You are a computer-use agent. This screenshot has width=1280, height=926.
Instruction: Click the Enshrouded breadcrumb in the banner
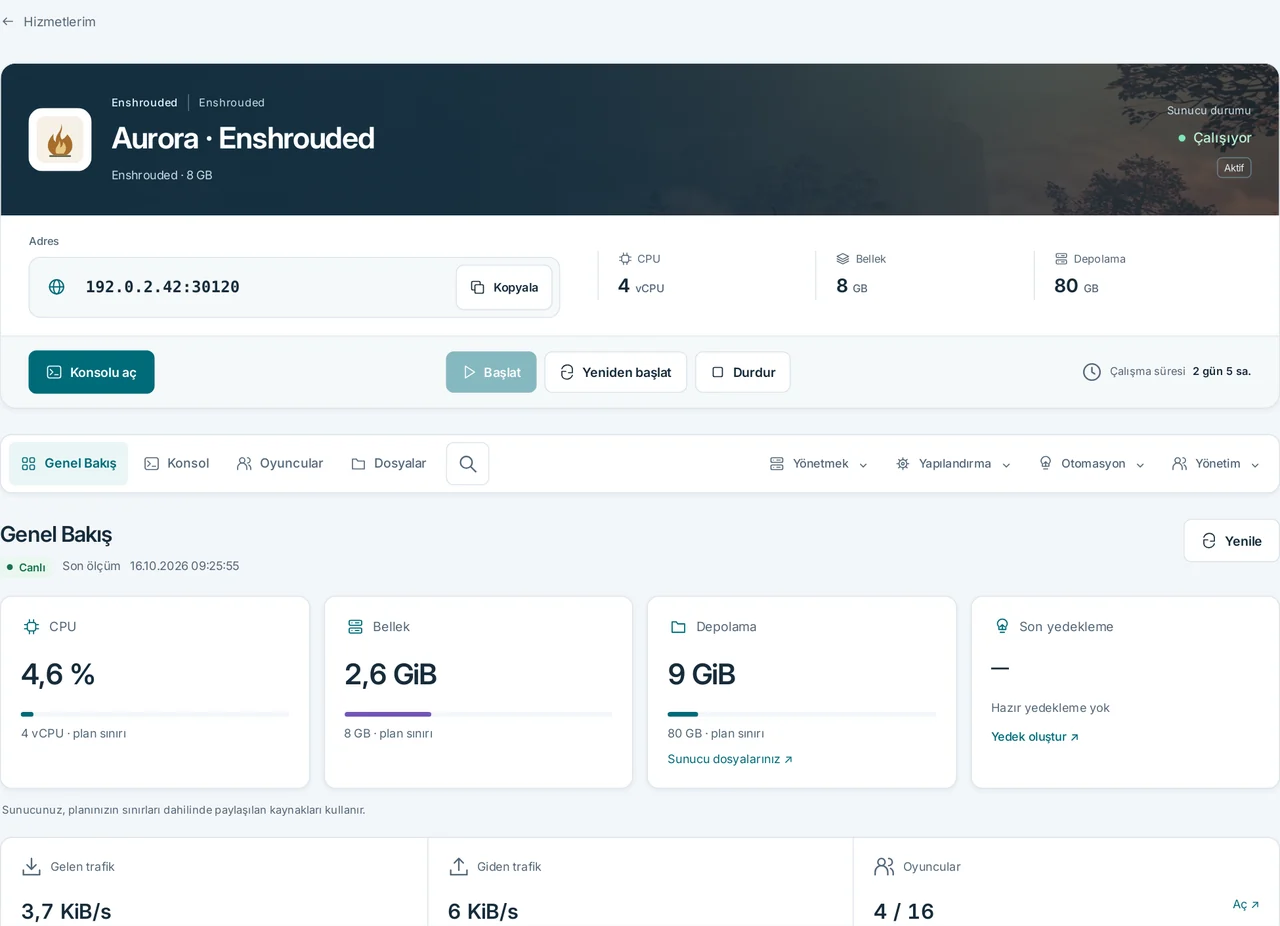(x=144, y=103)
